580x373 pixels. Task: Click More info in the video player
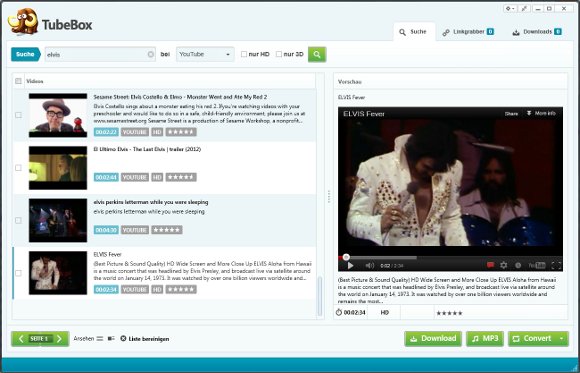pos(541,113)
